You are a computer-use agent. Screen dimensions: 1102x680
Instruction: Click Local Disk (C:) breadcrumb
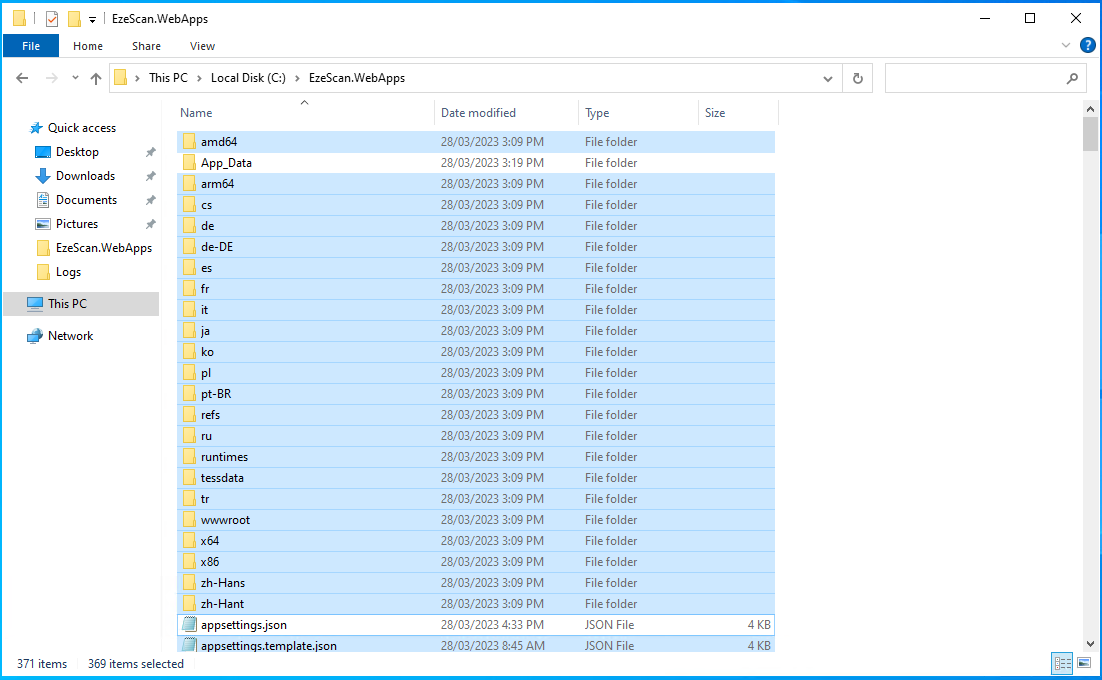(x=246, y=78)
